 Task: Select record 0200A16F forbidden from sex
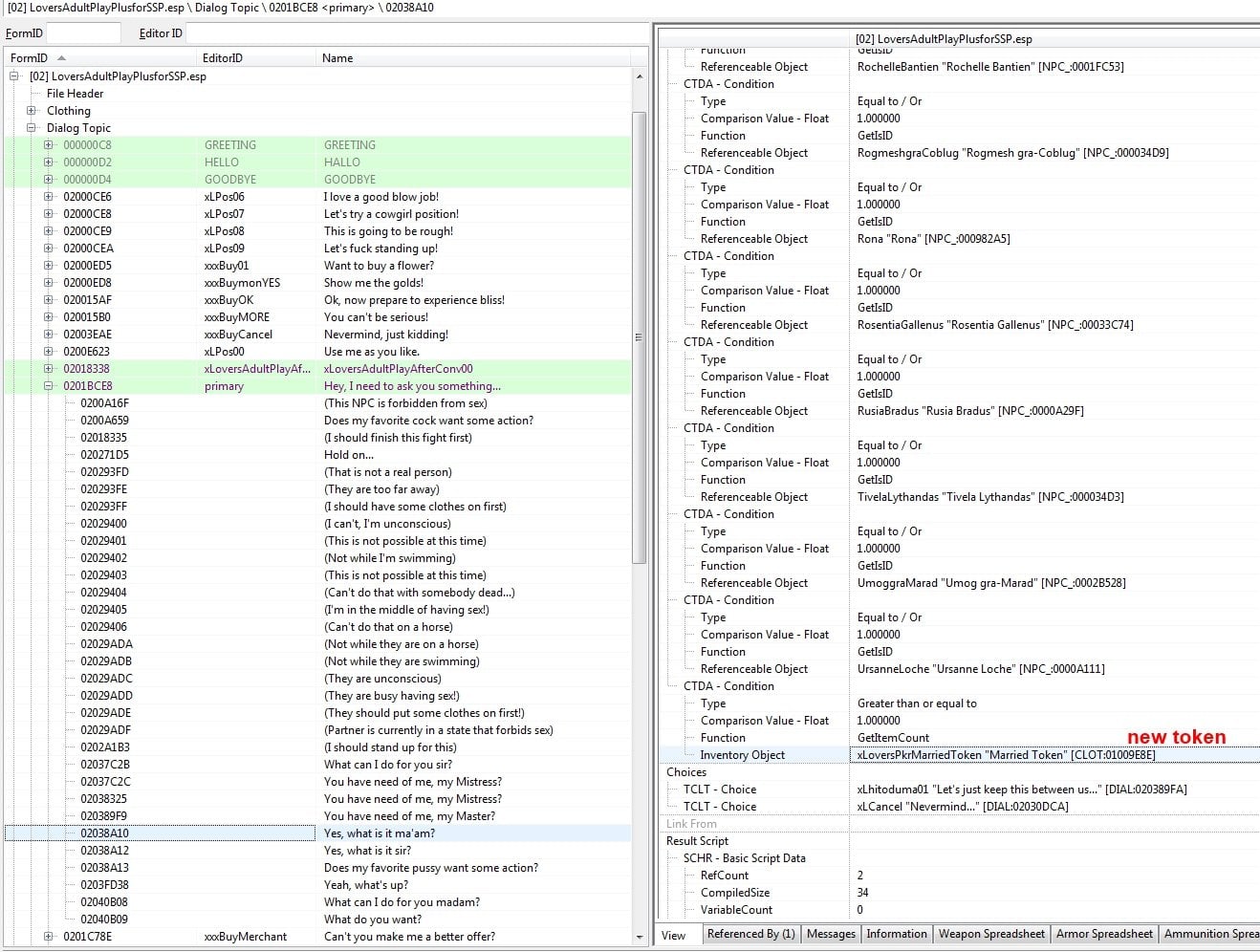[x=317, y=403]
